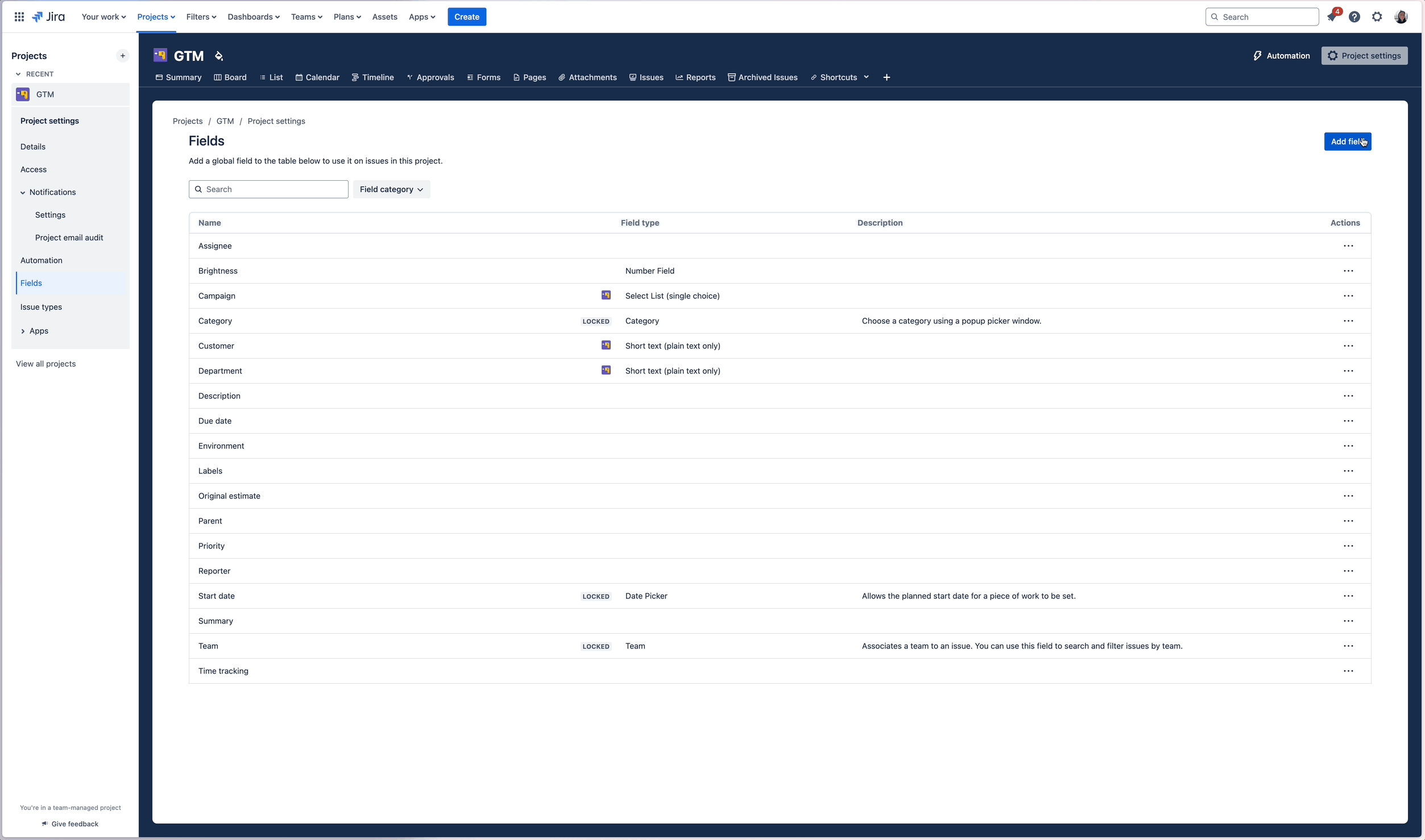Click the Add field button
This screenshot has height=840, width=1425.
coord(1347,142)
